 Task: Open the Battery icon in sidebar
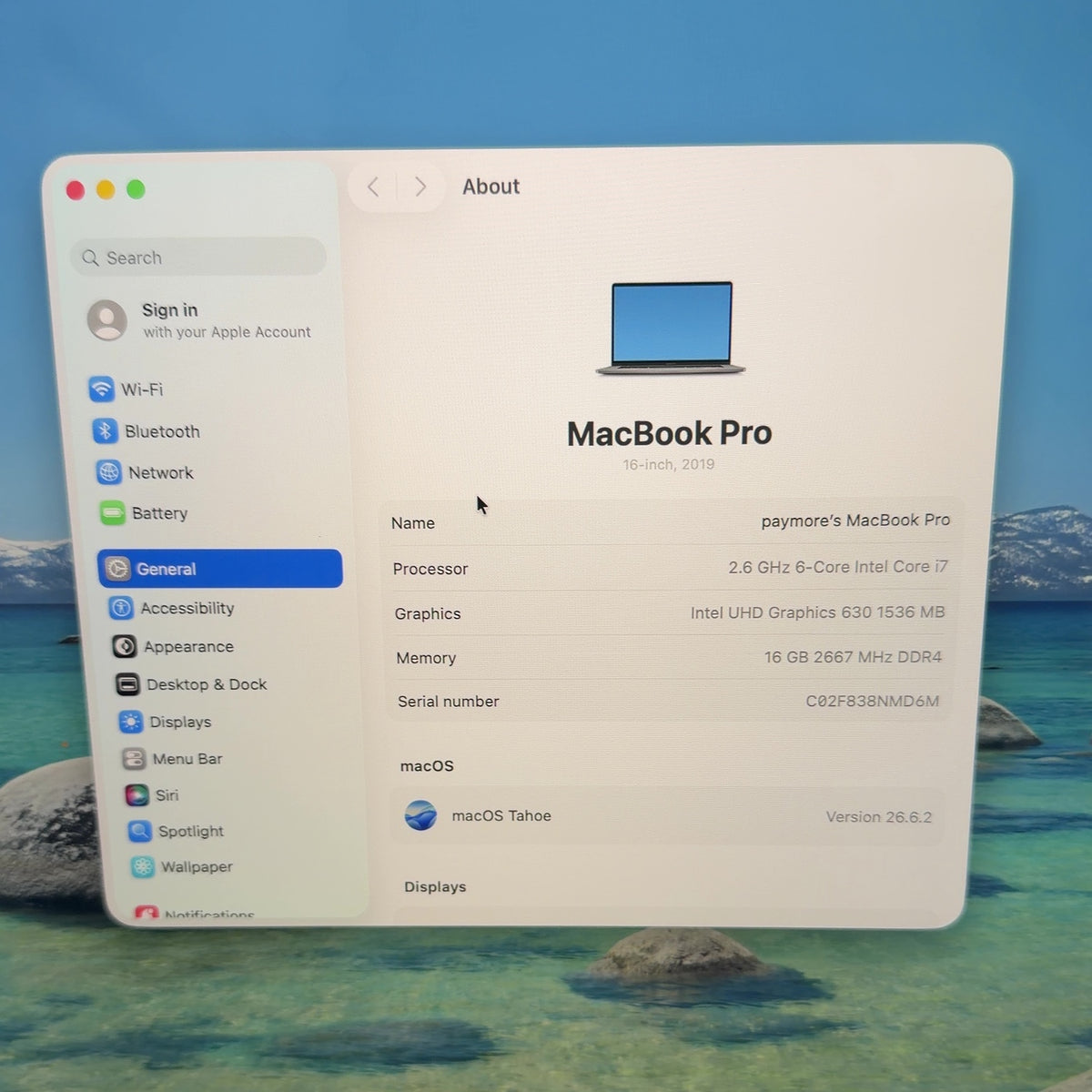pos(112,512)
